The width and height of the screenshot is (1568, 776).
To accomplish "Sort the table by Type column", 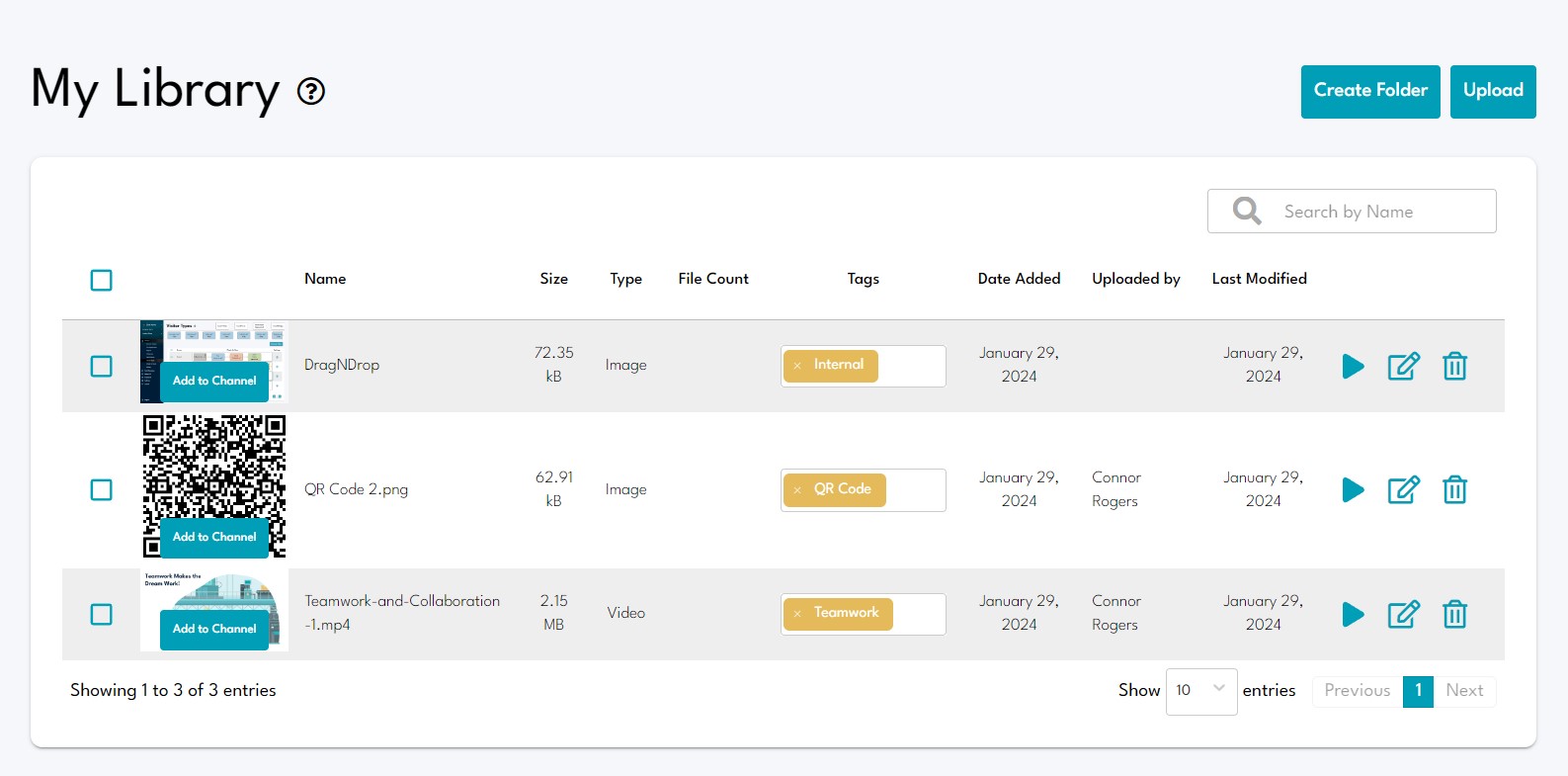I will (625, 279).
